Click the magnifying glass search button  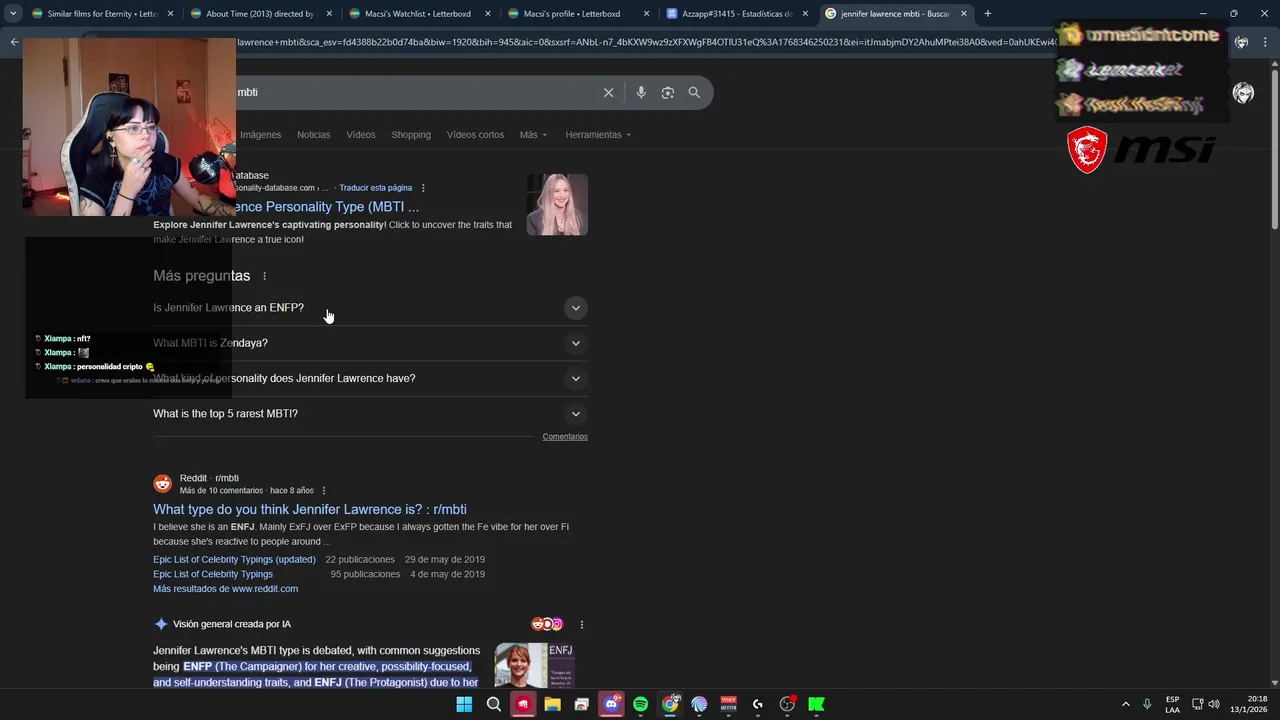coord(694,92)
